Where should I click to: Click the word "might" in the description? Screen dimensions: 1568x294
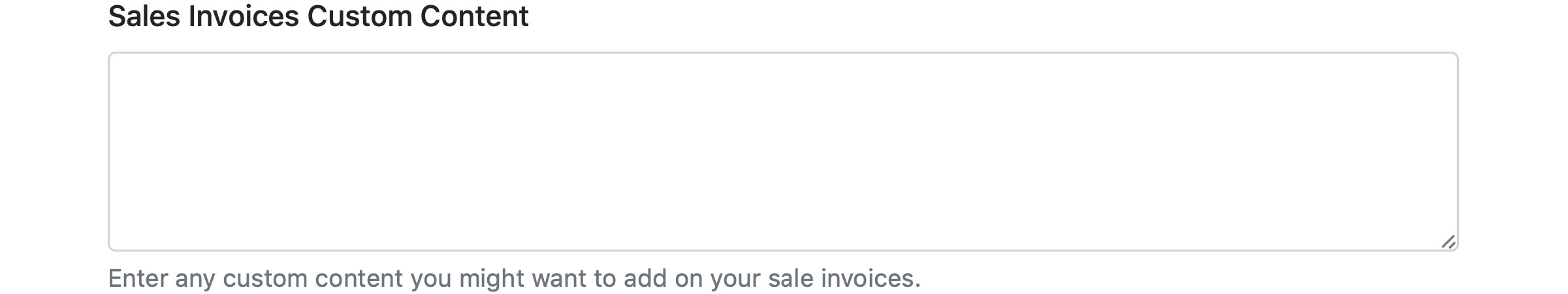point(490,279)
